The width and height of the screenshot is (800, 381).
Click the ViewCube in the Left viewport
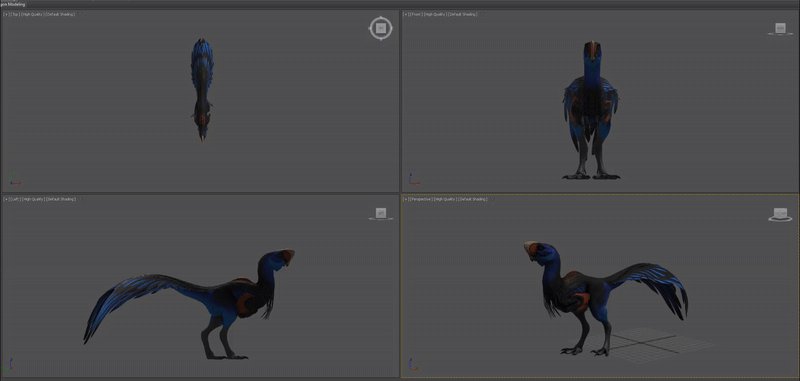(381, 214)
